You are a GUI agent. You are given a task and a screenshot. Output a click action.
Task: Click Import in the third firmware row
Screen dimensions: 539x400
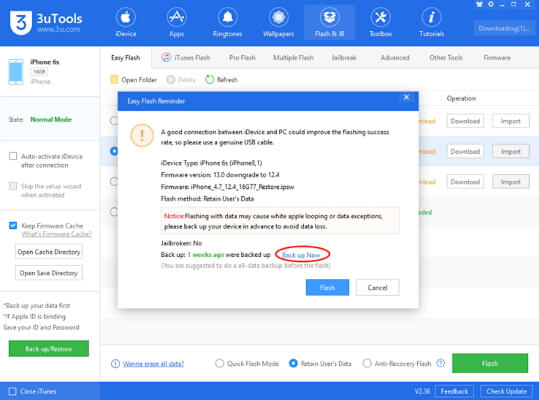510,181
